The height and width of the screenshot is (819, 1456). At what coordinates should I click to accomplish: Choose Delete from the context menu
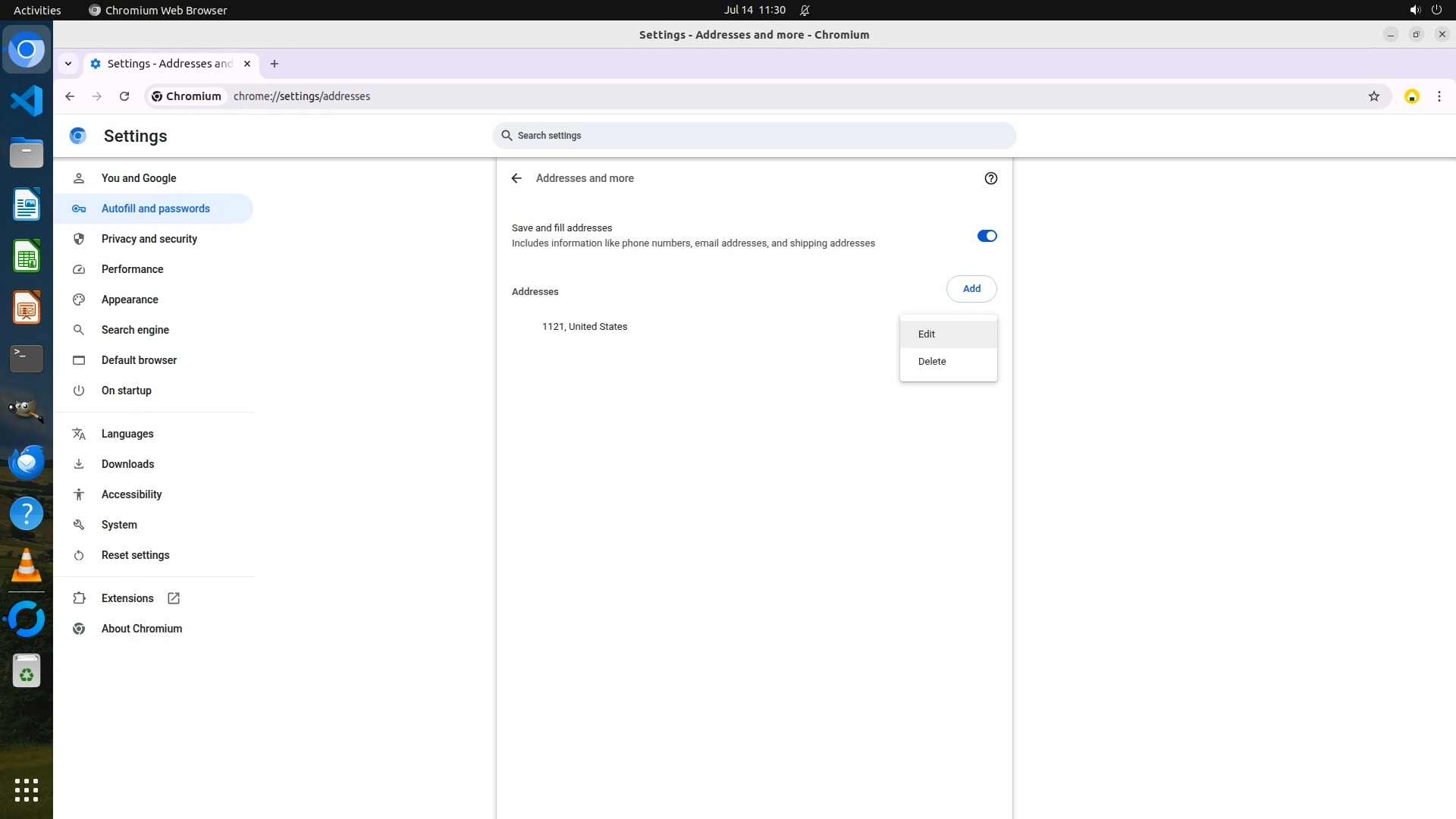pos(932,362)
